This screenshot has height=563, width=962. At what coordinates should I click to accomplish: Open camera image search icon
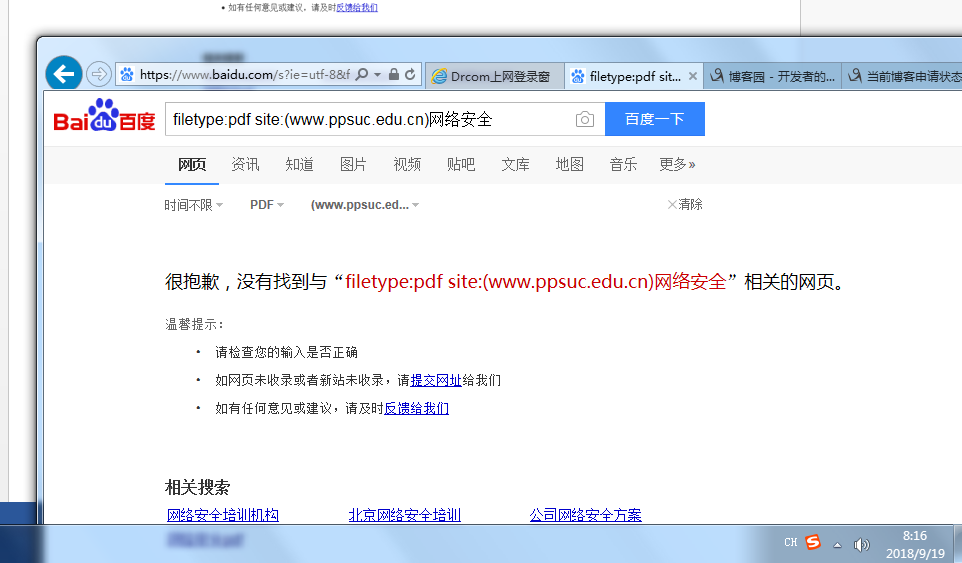585,119
